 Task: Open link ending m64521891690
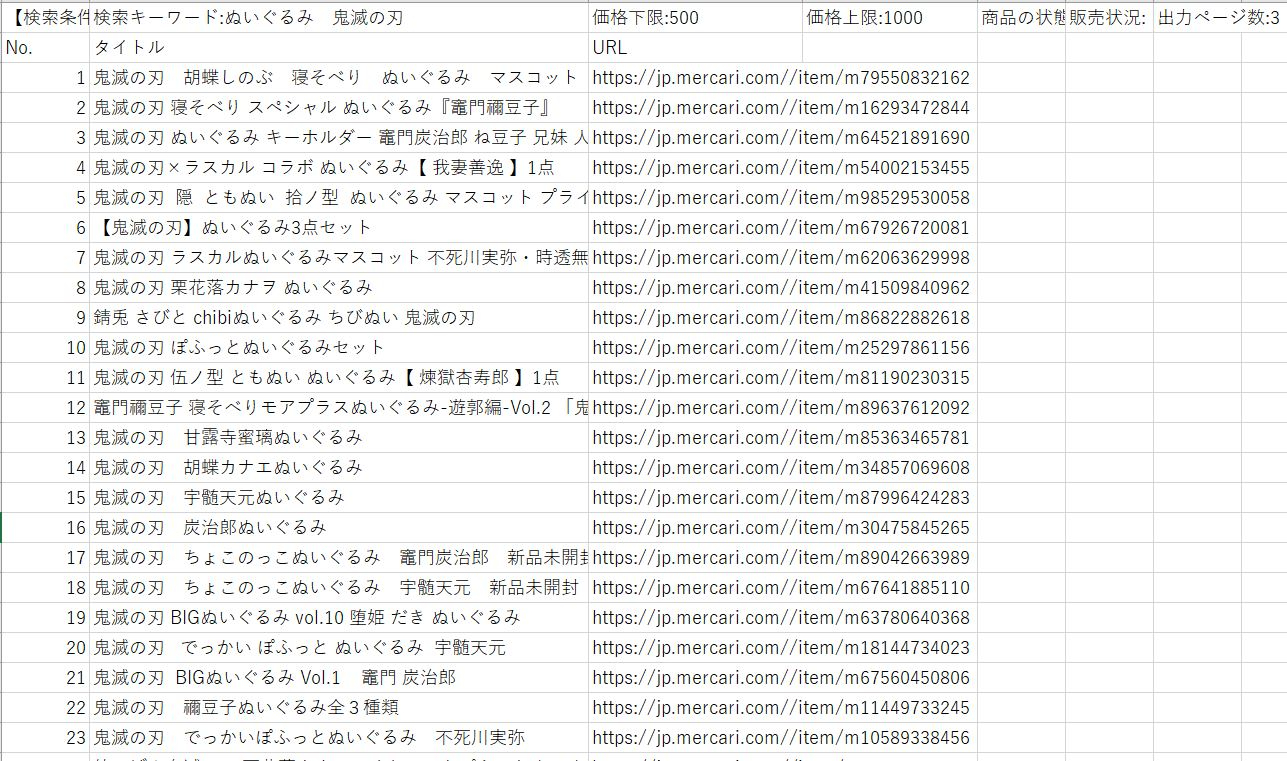coord(781,137)
